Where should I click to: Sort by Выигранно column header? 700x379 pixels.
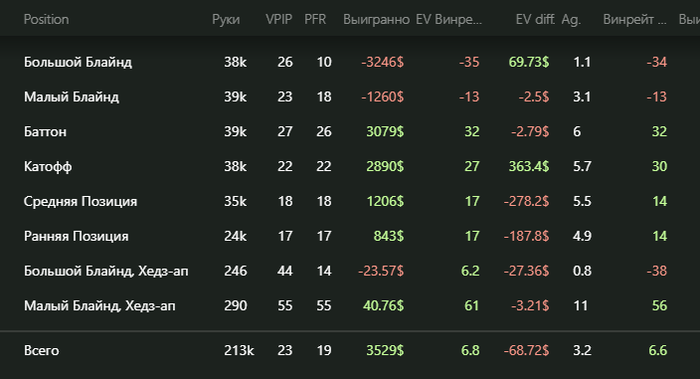click(x=376, y=20)
